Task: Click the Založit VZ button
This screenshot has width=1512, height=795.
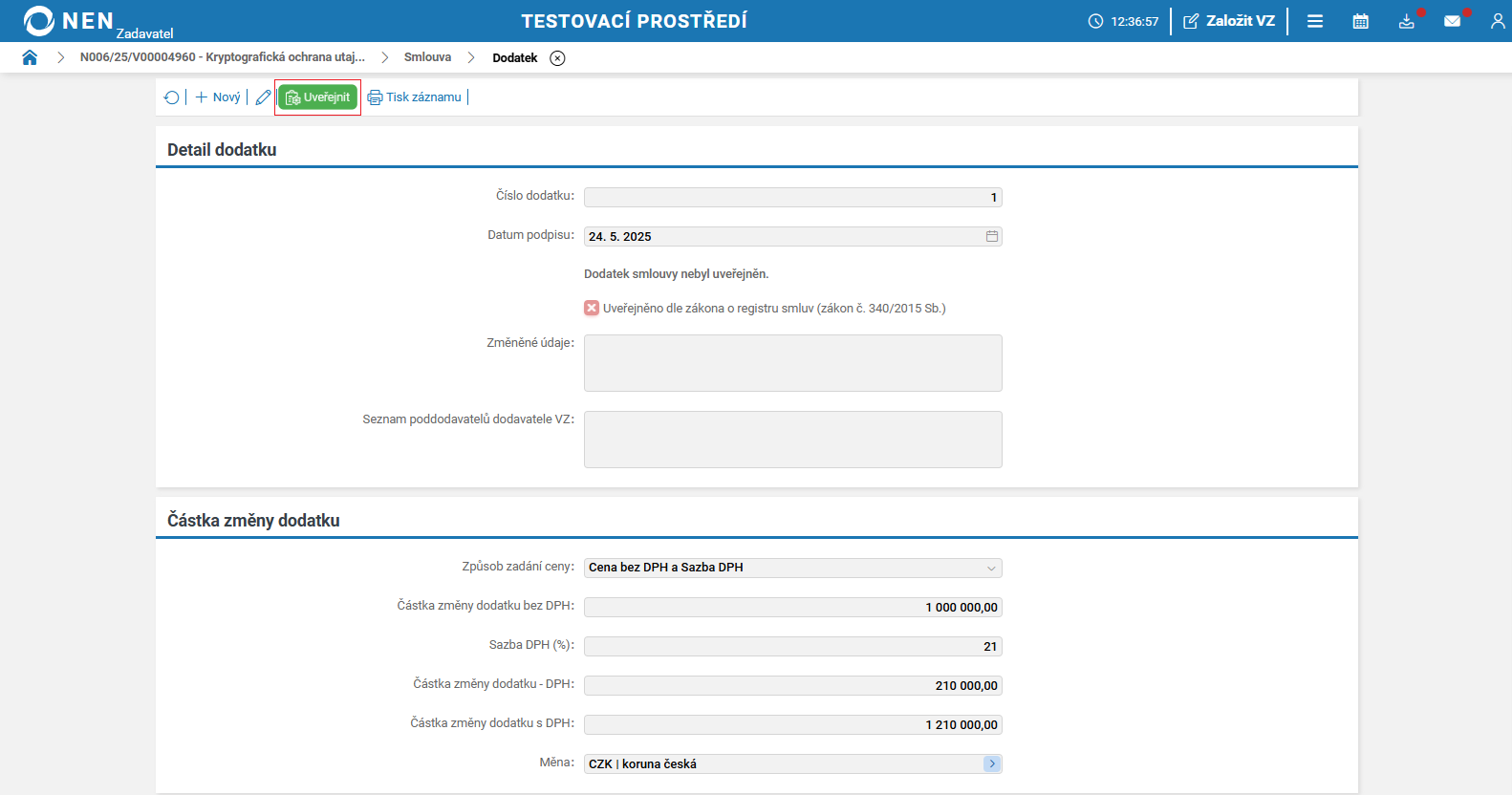Action: (x=1229, y=21)
